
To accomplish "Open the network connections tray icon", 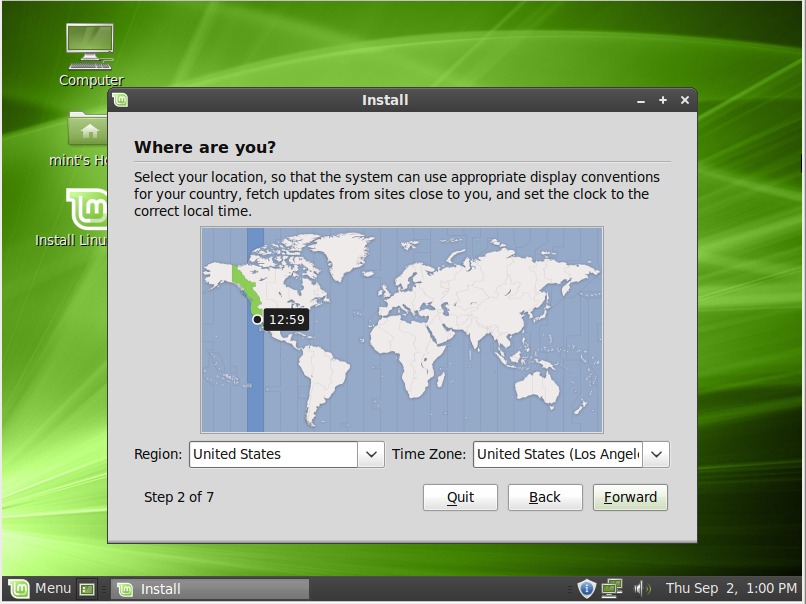I will 612,589.
